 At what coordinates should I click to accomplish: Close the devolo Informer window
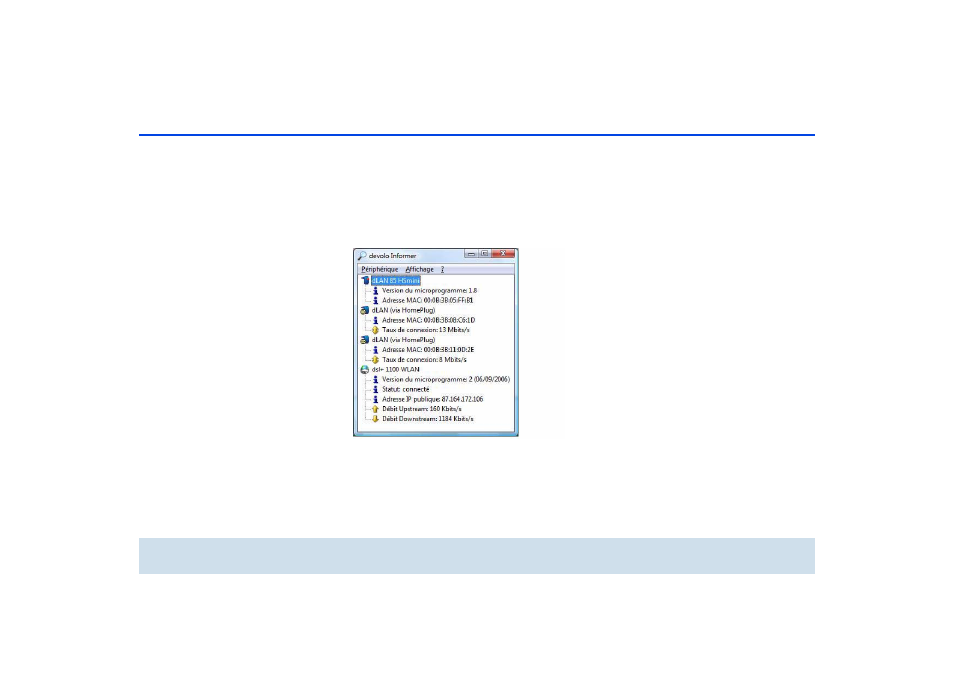click(503, 254)
